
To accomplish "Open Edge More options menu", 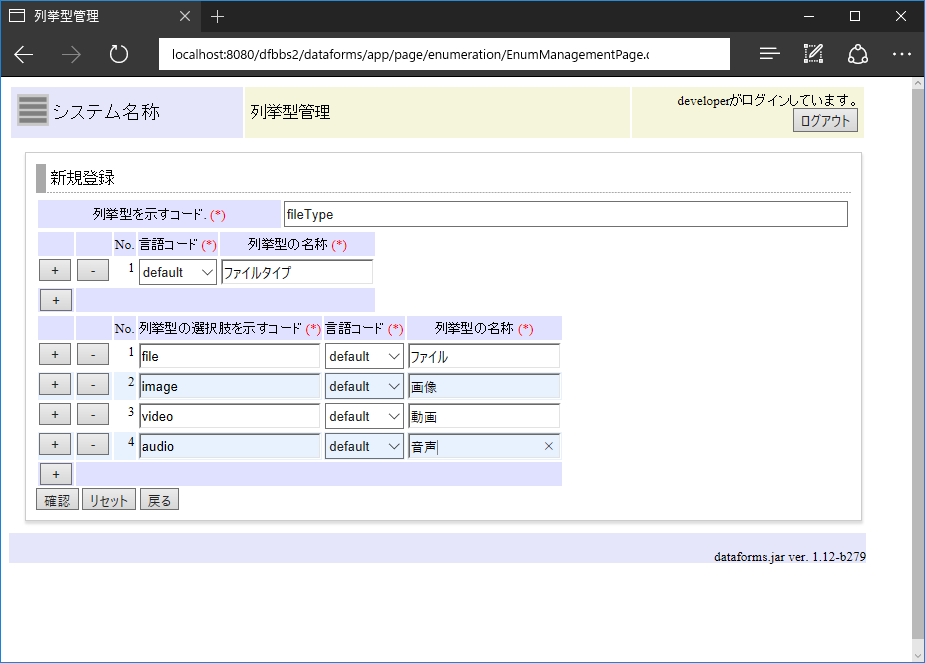I will 902,54.
